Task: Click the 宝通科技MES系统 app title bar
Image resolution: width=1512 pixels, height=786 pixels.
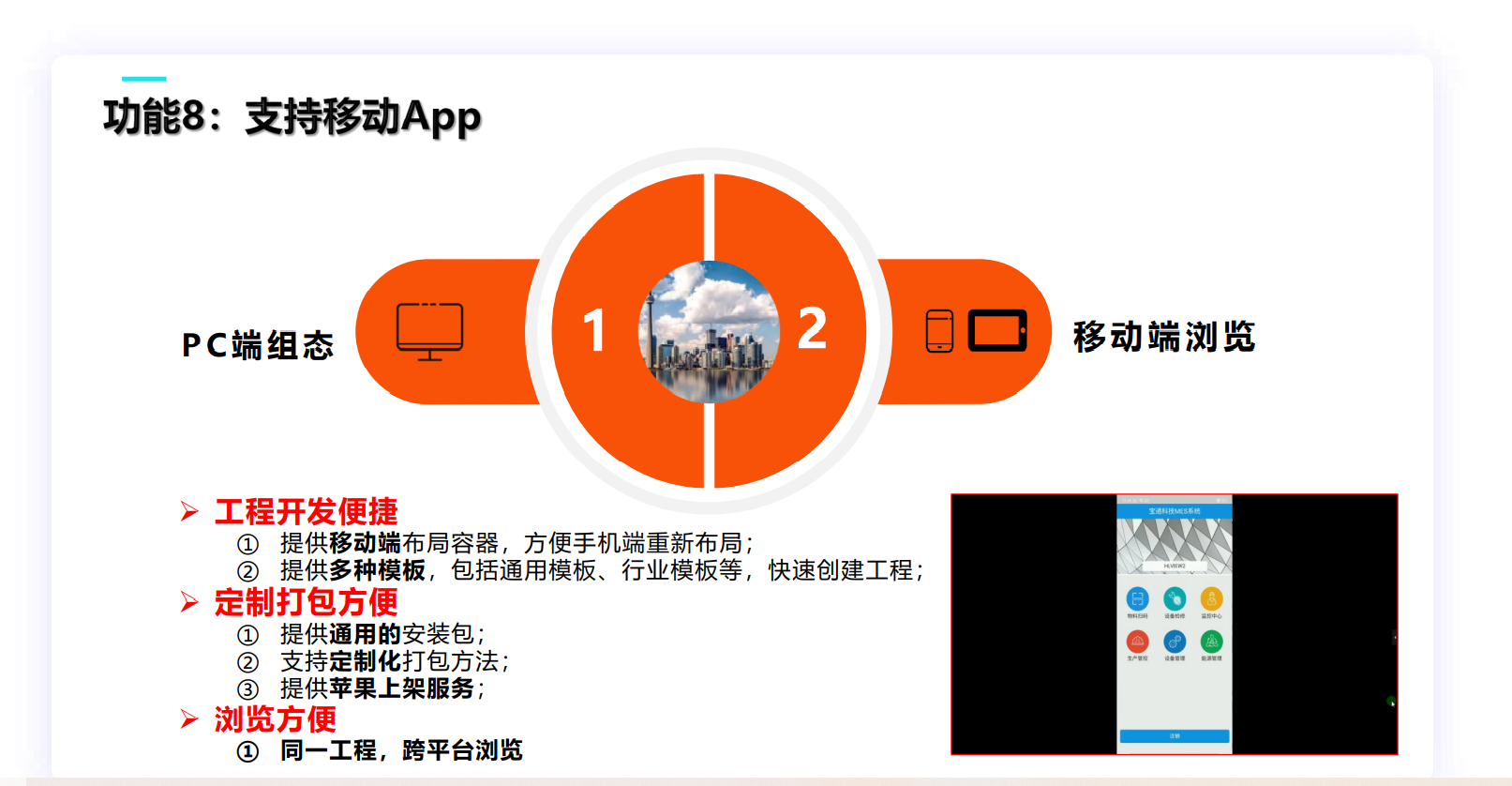Action: [x=1175, y=511]
